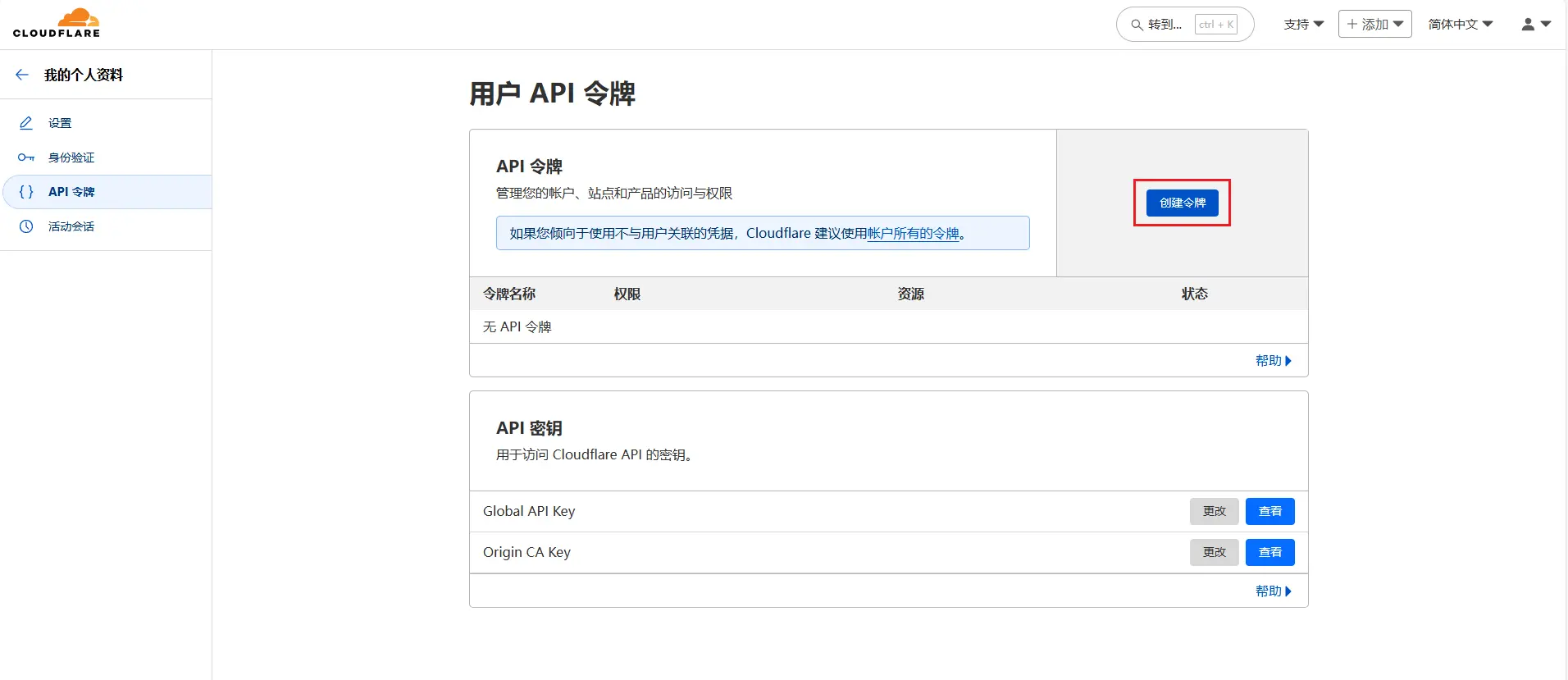Click the magnifier icon in 转到 search
This screenshot has width=1568, height=680.
tap(1137, 25)
